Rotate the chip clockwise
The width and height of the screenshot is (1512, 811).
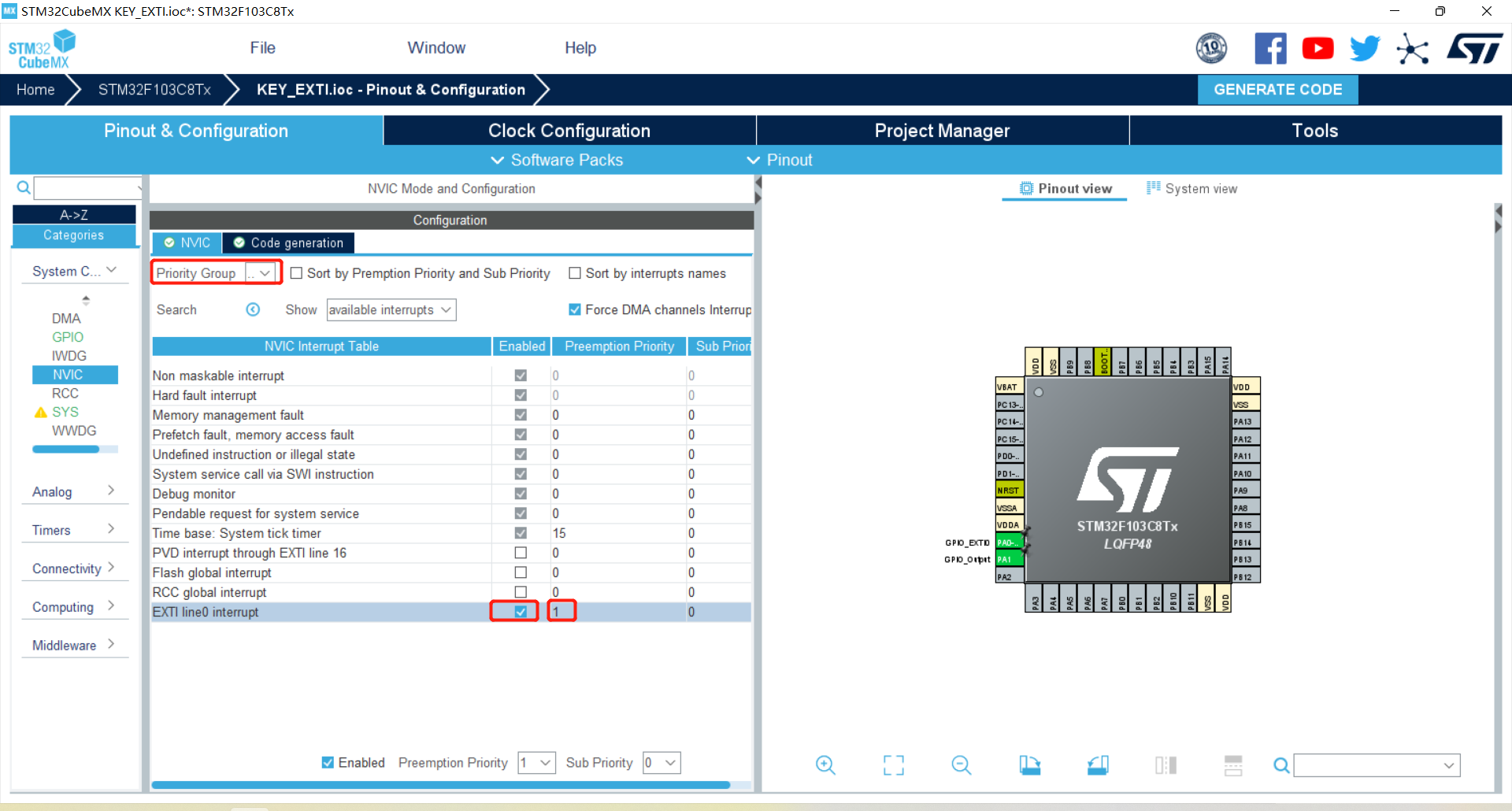(1030, 765)
